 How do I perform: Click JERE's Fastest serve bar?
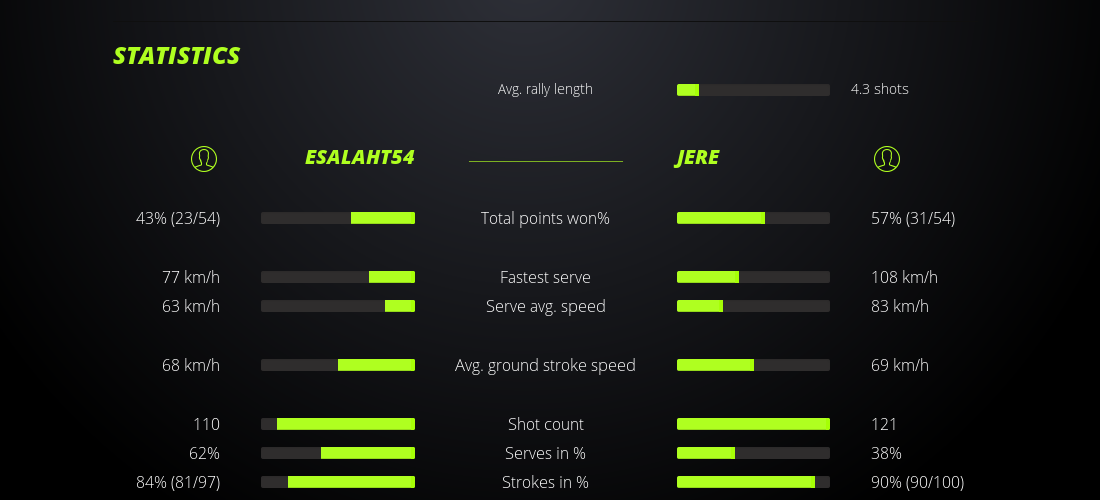753,277
